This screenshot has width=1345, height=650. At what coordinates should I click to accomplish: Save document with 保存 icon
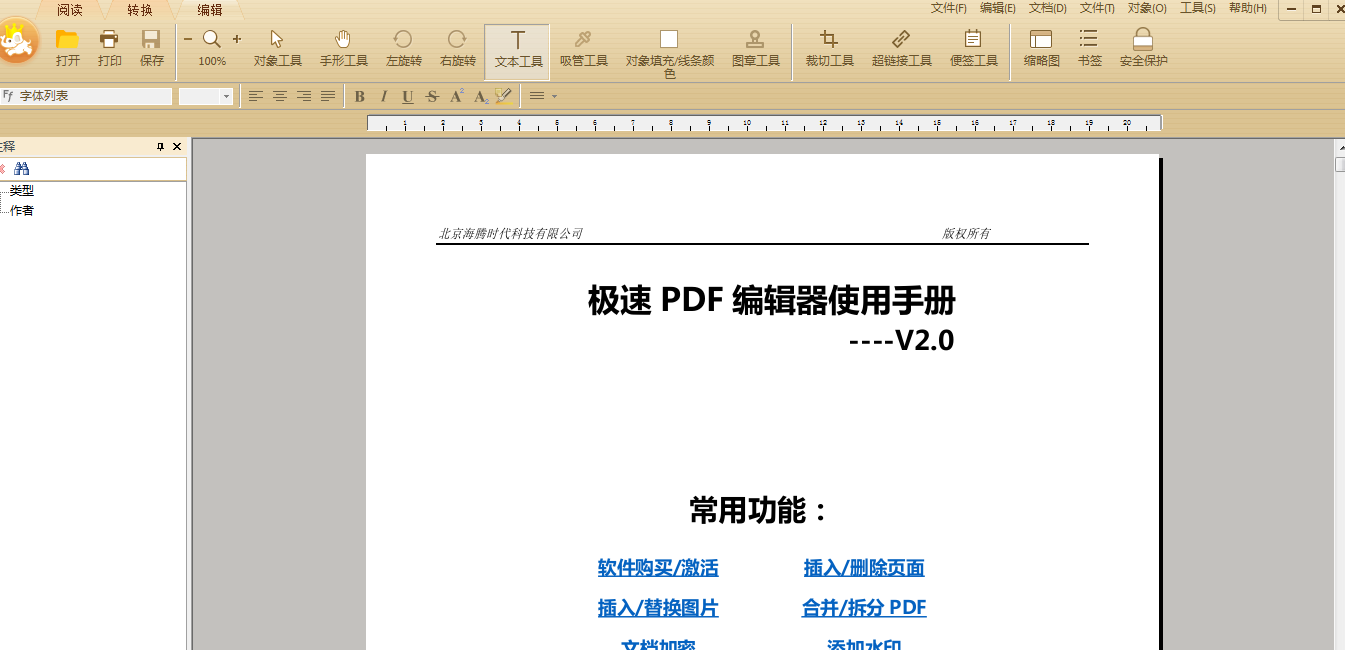pyautogui.click(x=152, y=47)
